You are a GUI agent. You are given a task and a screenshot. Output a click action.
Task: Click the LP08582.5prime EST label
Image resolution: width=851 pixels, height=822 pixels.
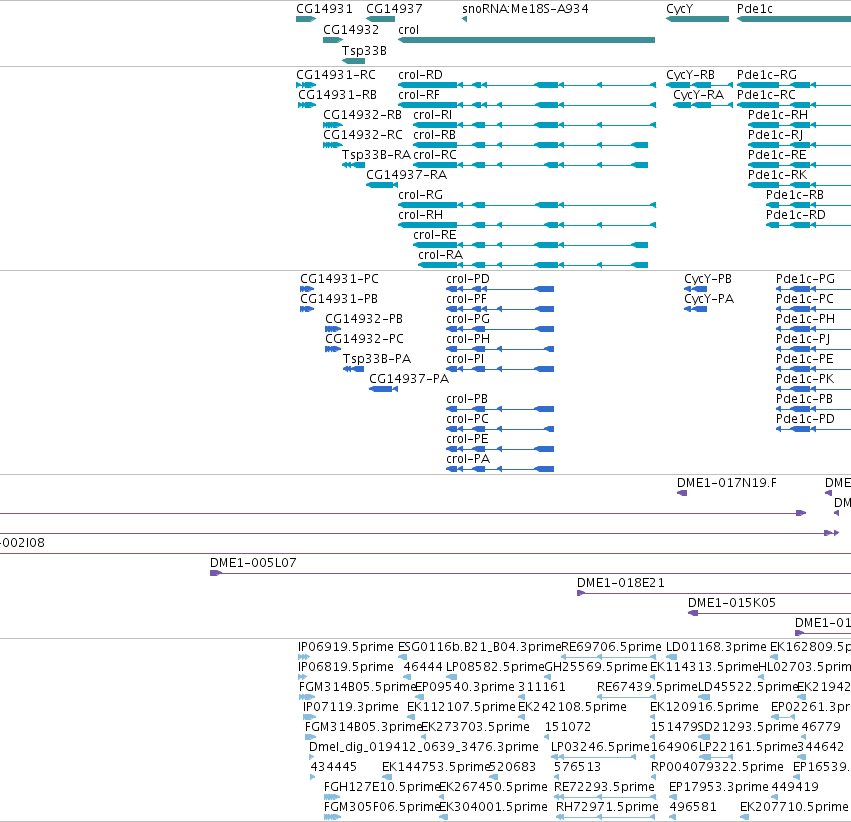tap(494, 667)
